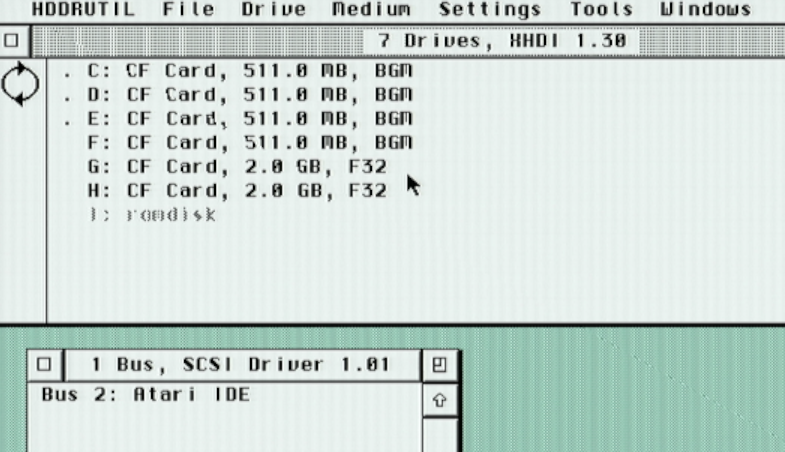Image resolution: width=785 pixels, height=452 pixels.
Task: Open the Settings menu
Action: pyautogui.click(x=490, y=9)
